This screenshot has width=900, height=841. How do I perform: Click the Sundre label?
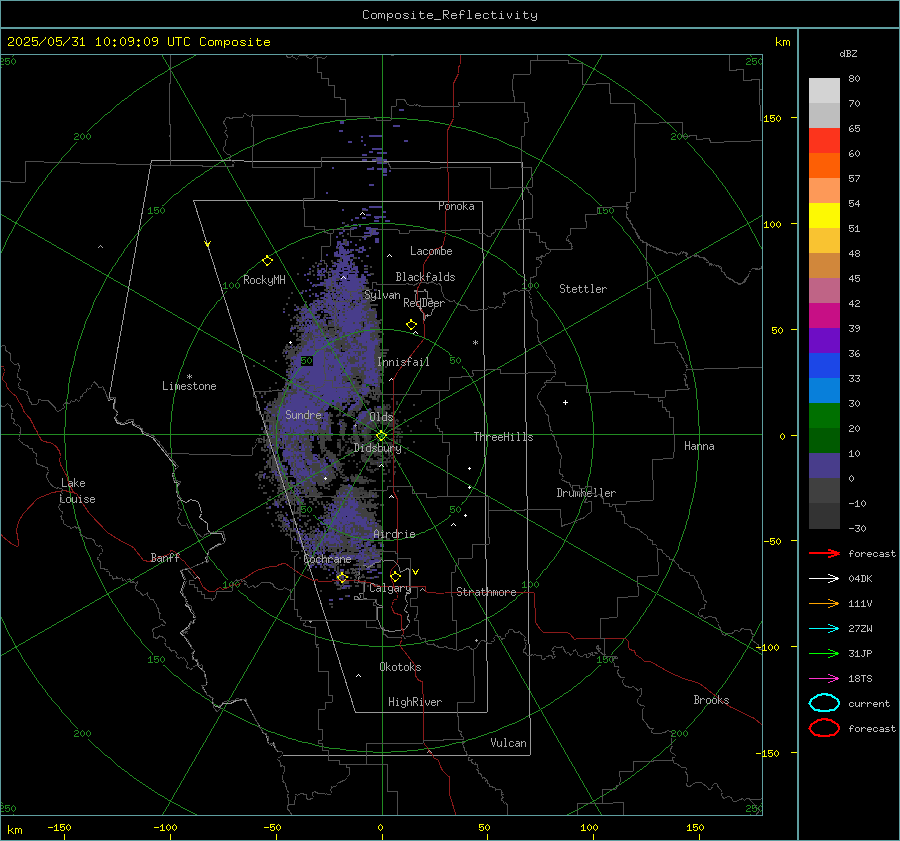(303, 414)
